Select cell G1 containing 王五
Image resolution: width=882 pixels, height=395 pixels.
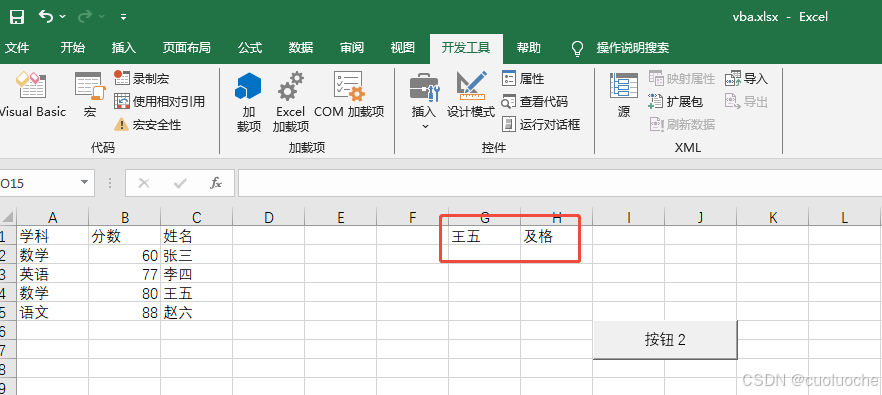click(x=485, y=236)
